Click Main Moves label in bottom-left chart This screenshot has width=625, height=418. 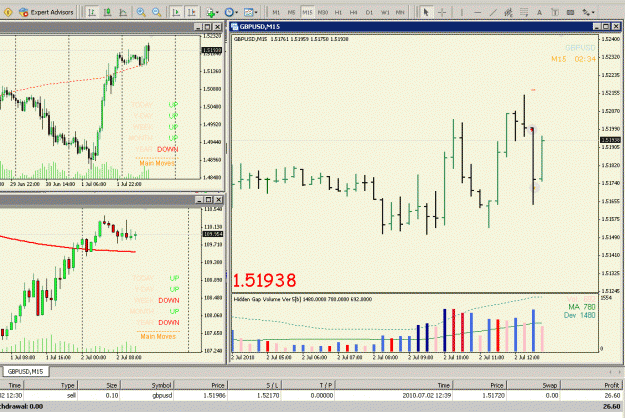[158, 336]
